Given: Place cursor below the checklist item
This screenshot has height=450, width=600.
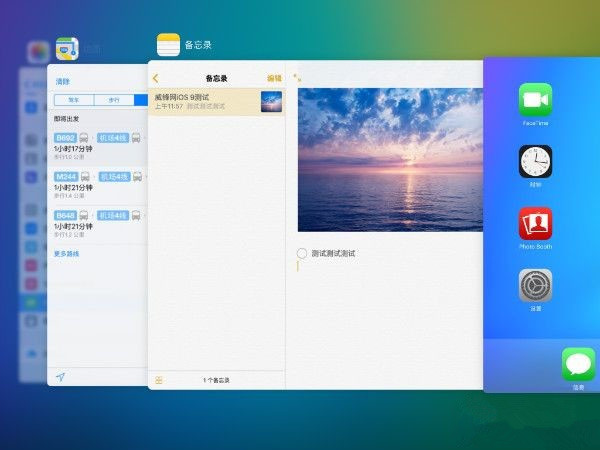Looking at the screenshot, I should [x=298, y=267].
